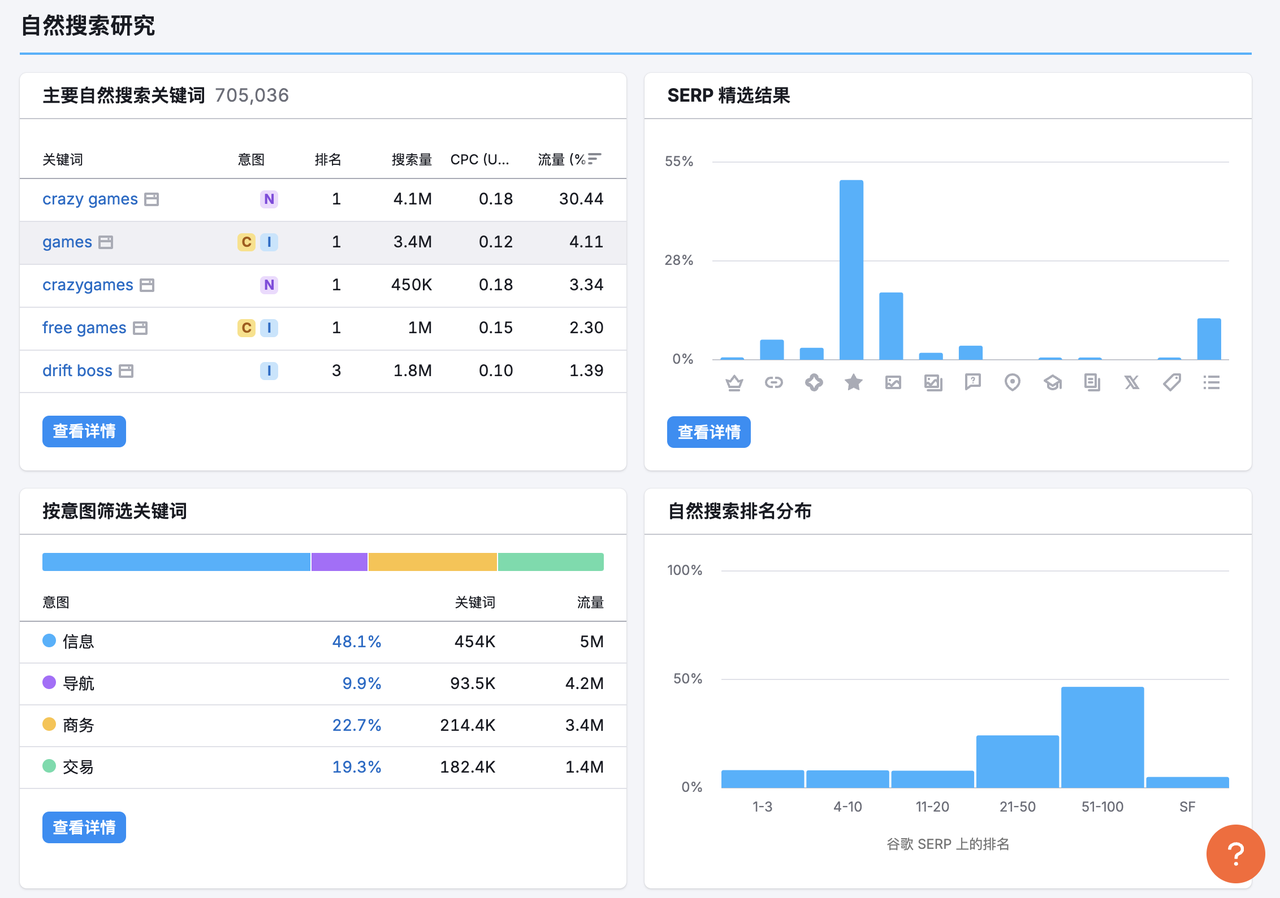Click 查看详情 in SERP 精选结果 panel
The image size is (1280, 898).
coord(709,432)
